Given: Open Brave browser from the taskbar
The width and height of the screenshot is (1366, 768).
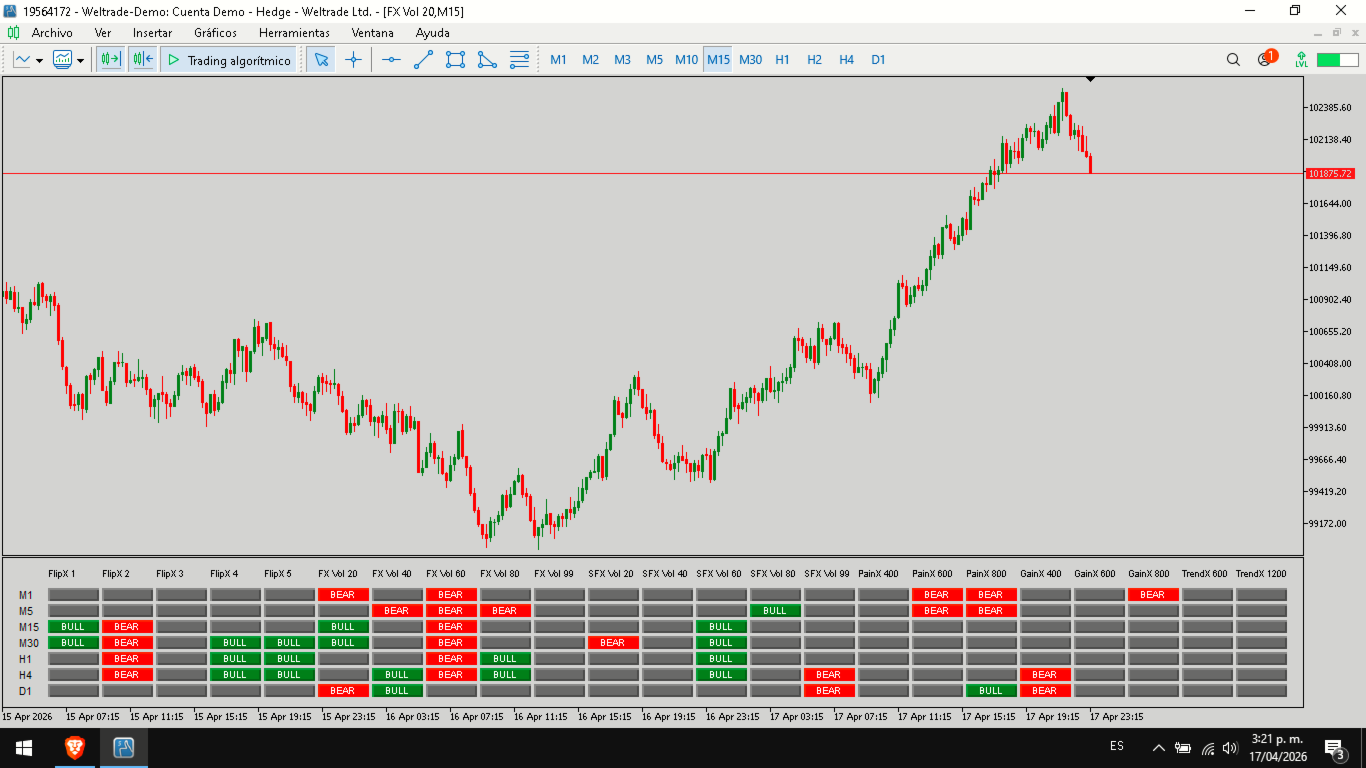Looking at the screenshot, I should pos(74,748).
